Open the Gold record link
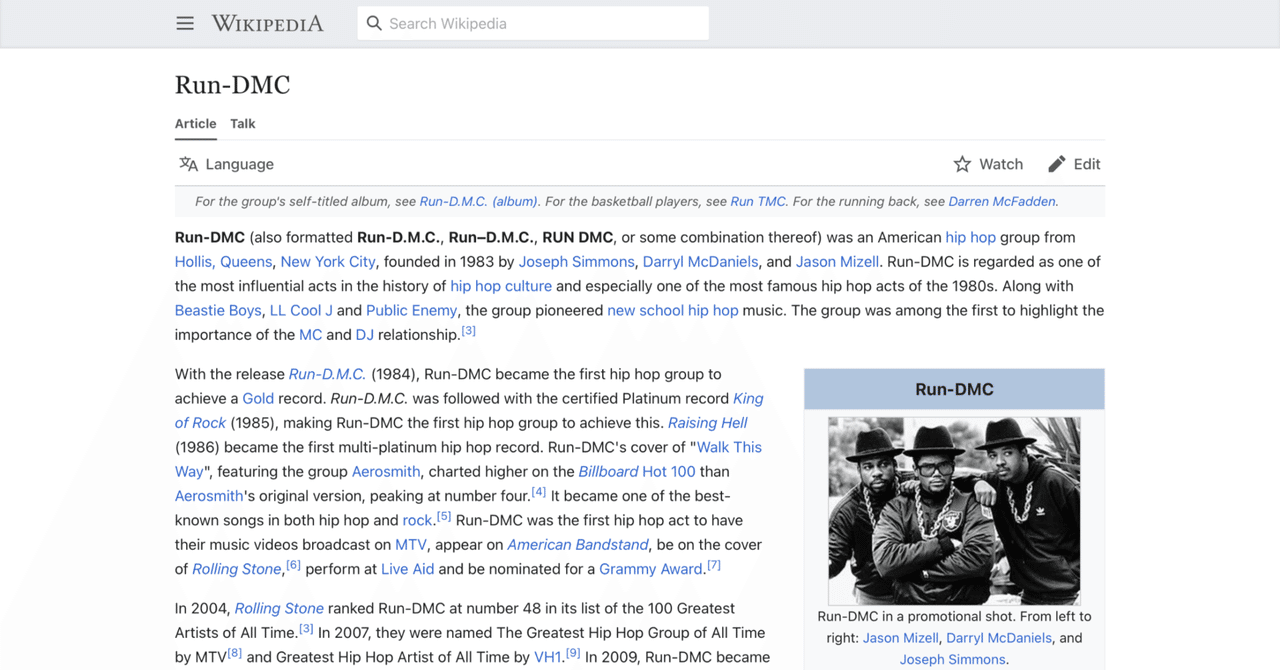 point(258,398)
